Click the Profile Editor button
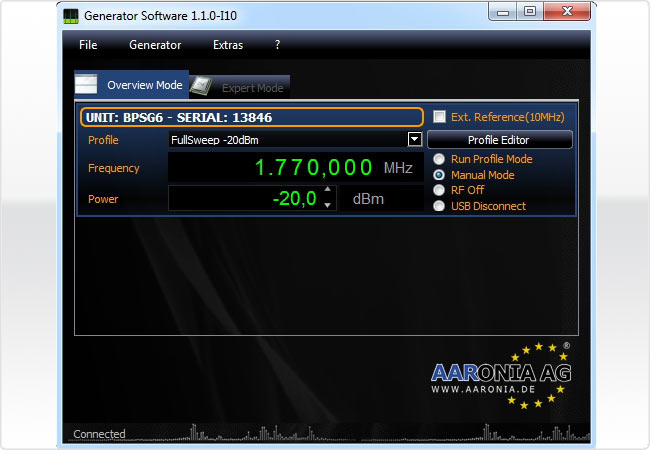 click(x=499, y=140)
